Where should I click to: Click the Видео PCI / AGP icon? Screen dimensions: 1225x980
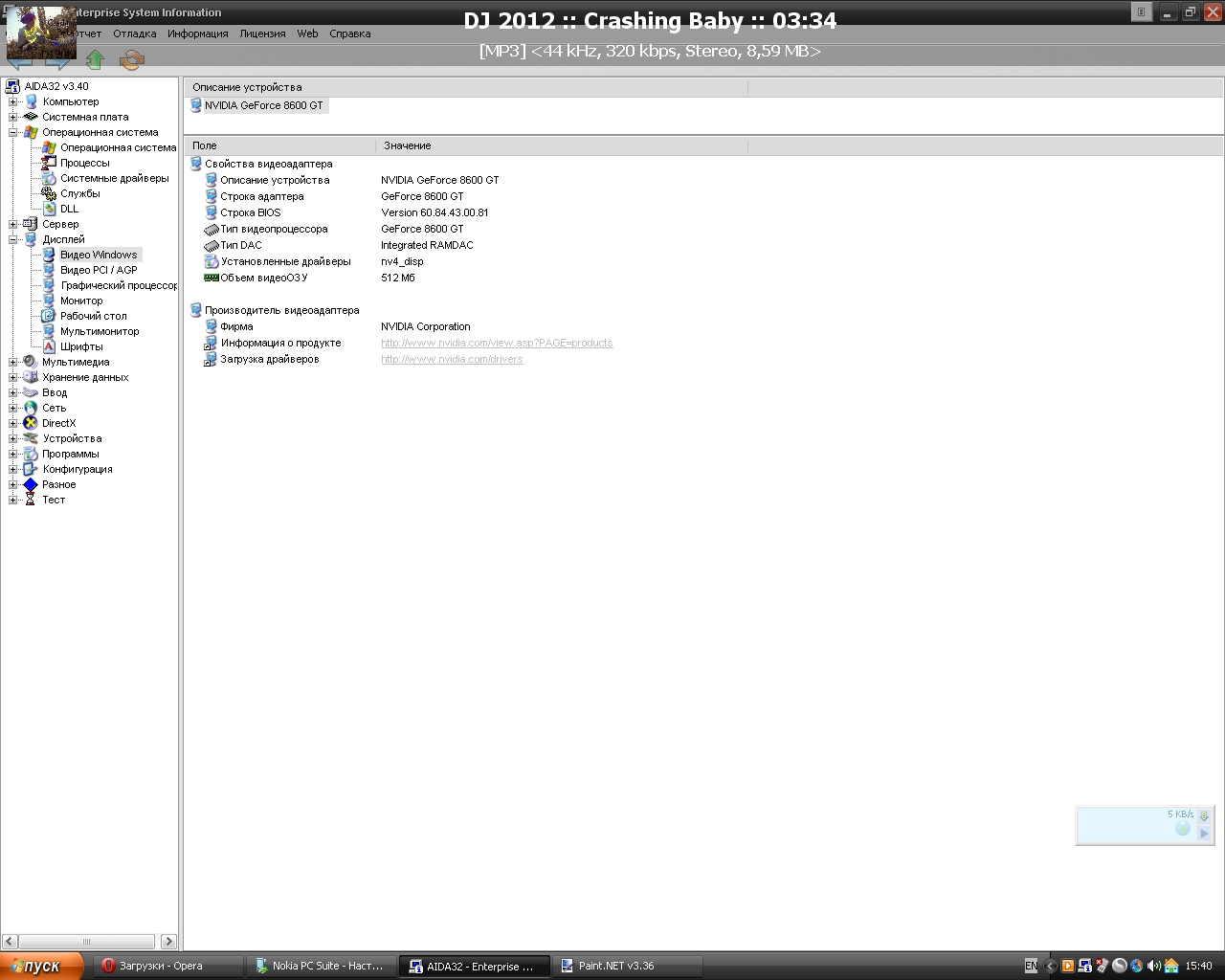coord(49,270)
